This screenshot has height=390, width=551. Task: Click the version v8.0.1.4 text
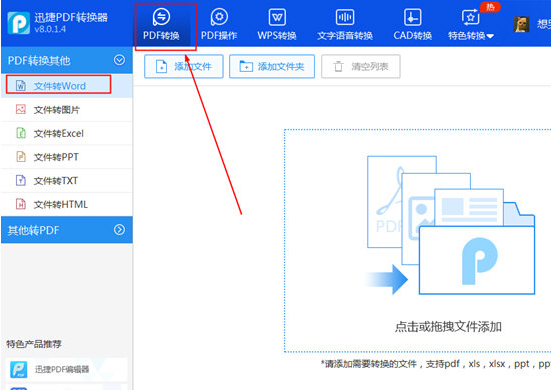click(x=50, y=29)
